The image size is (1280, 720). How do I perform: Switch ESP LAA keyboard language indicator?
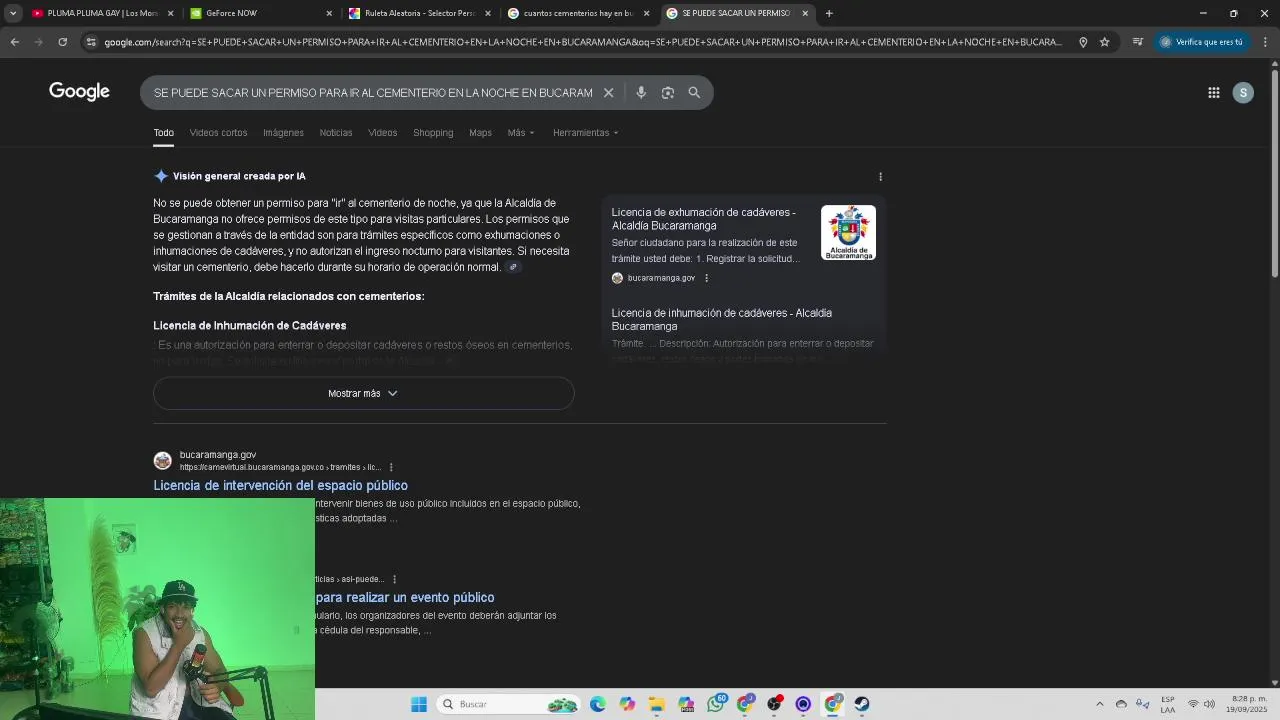[1168, 704]
